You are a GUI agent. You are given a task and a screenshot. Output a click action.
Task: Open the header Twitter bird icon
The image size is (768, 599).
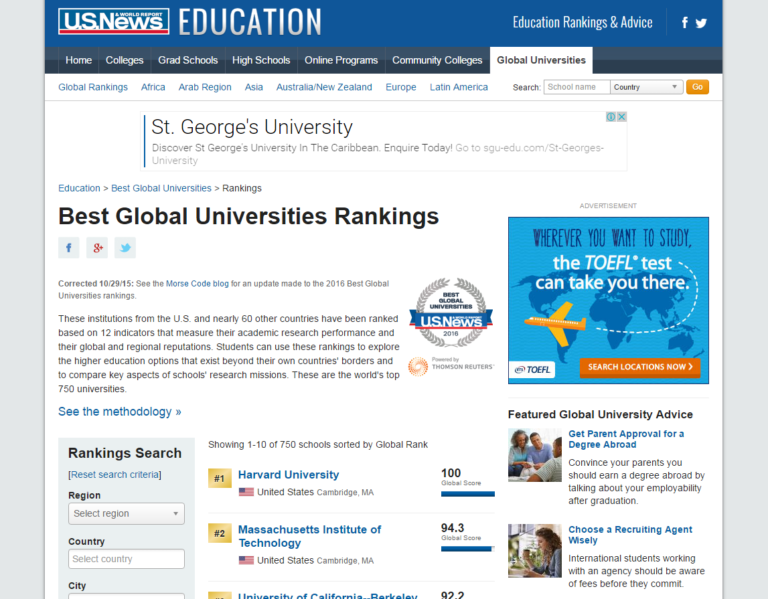tap(701, 23)
